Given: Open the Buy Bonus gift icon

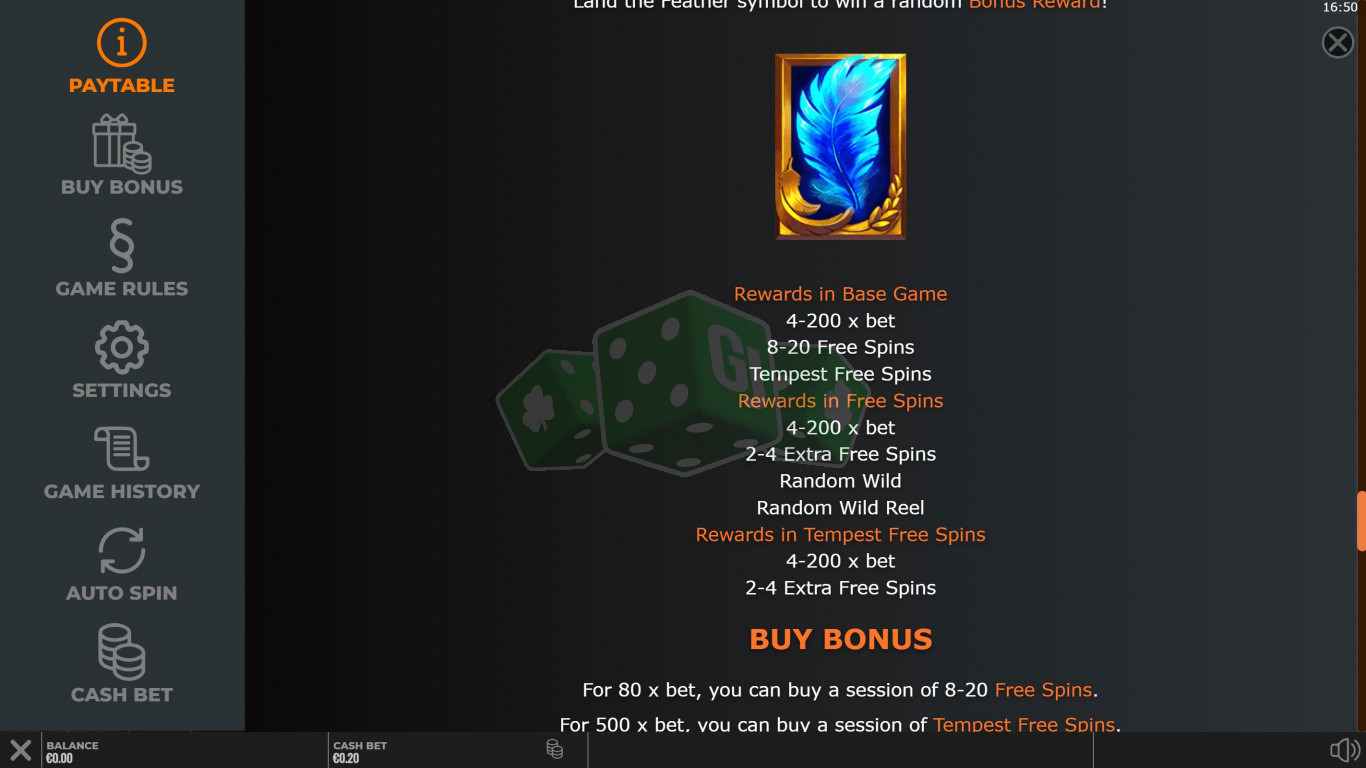Looking at the screenshot, I should click(122, 142).
